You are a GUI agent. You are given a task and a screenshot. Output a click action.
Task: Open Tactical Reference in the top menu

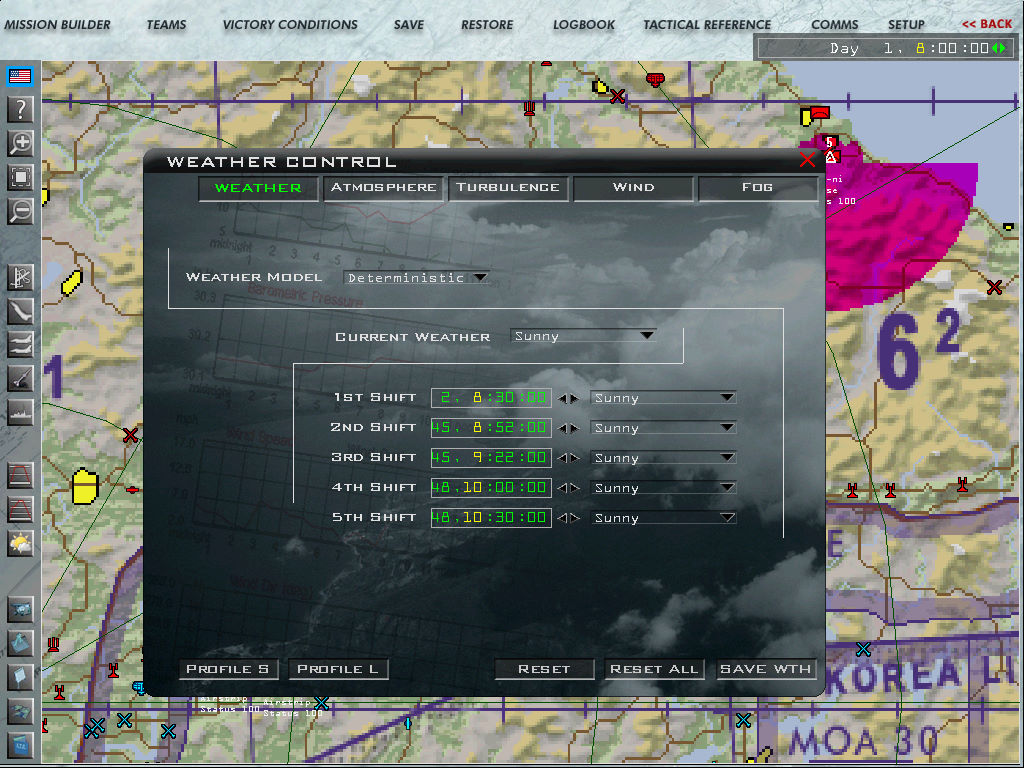click(x=707, y=25)
